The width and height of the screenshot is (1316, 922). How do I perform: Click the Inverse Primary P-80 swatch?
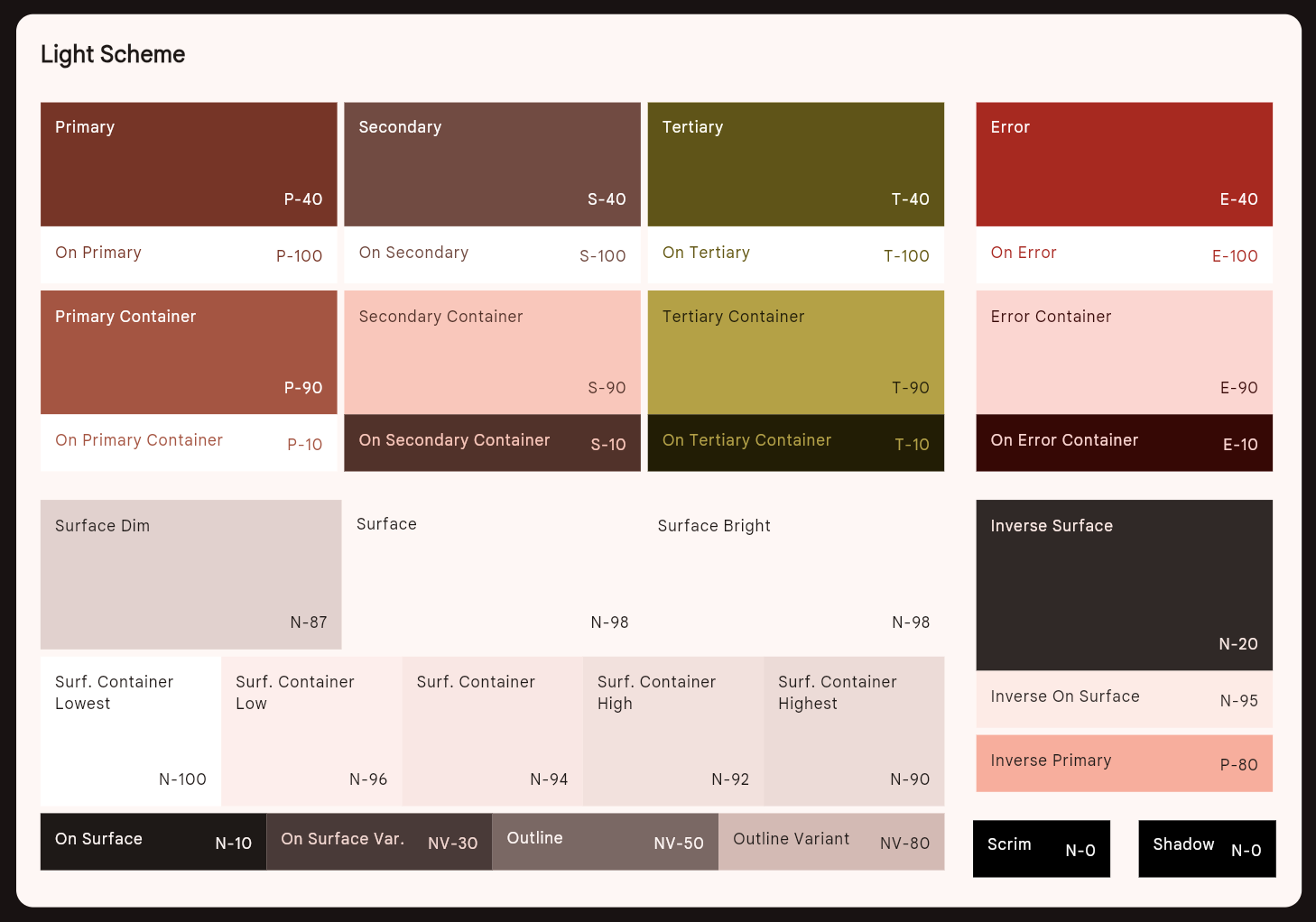(x=1124, y=763)
